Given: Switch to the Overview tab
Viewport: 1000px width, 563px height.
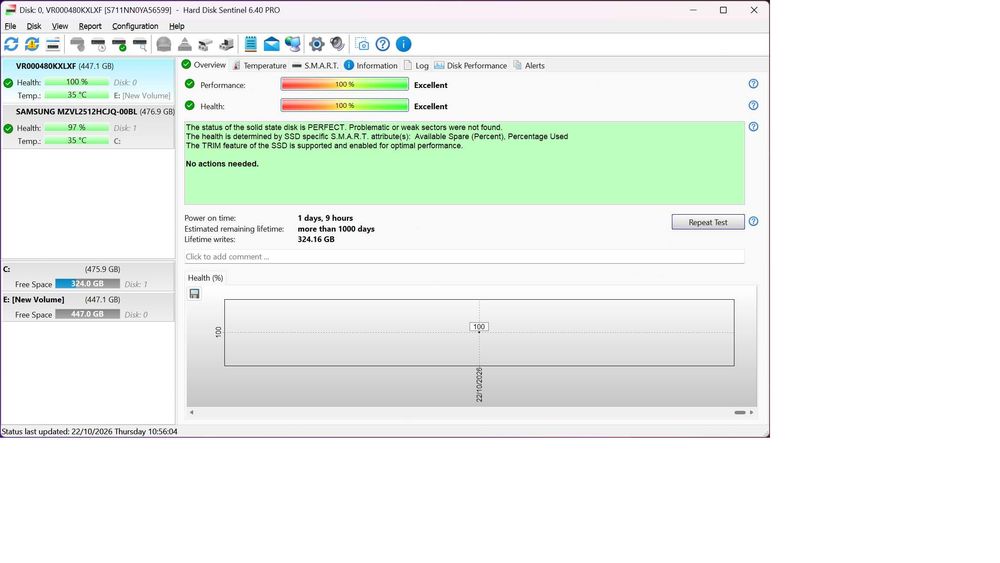Looking at the screenshot, I should pyautogui.click(x=203, y=65).
